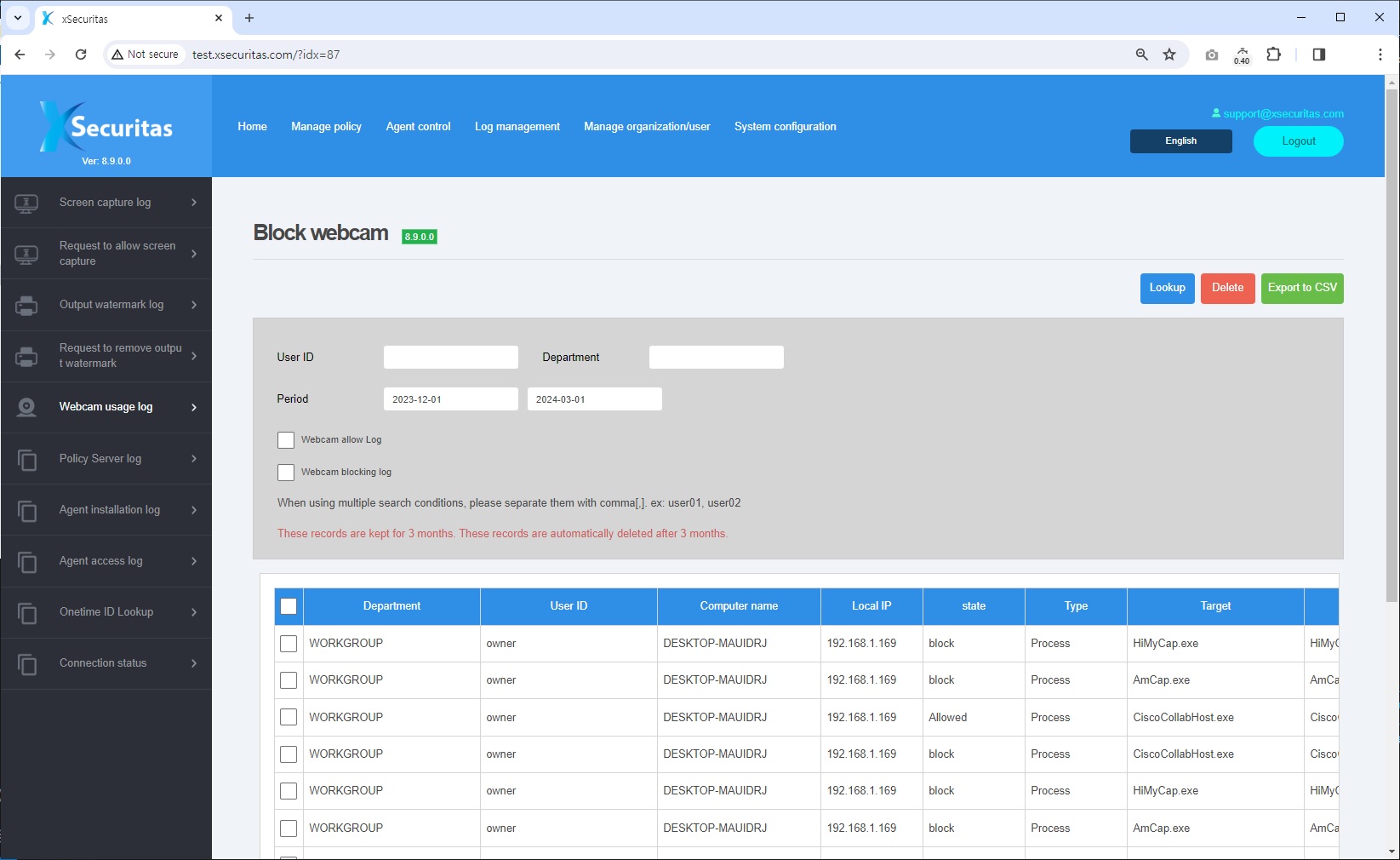This screenshot has width=1400, height=860.
Task: Click the Export to CSV button
Action: point(1301,288)
